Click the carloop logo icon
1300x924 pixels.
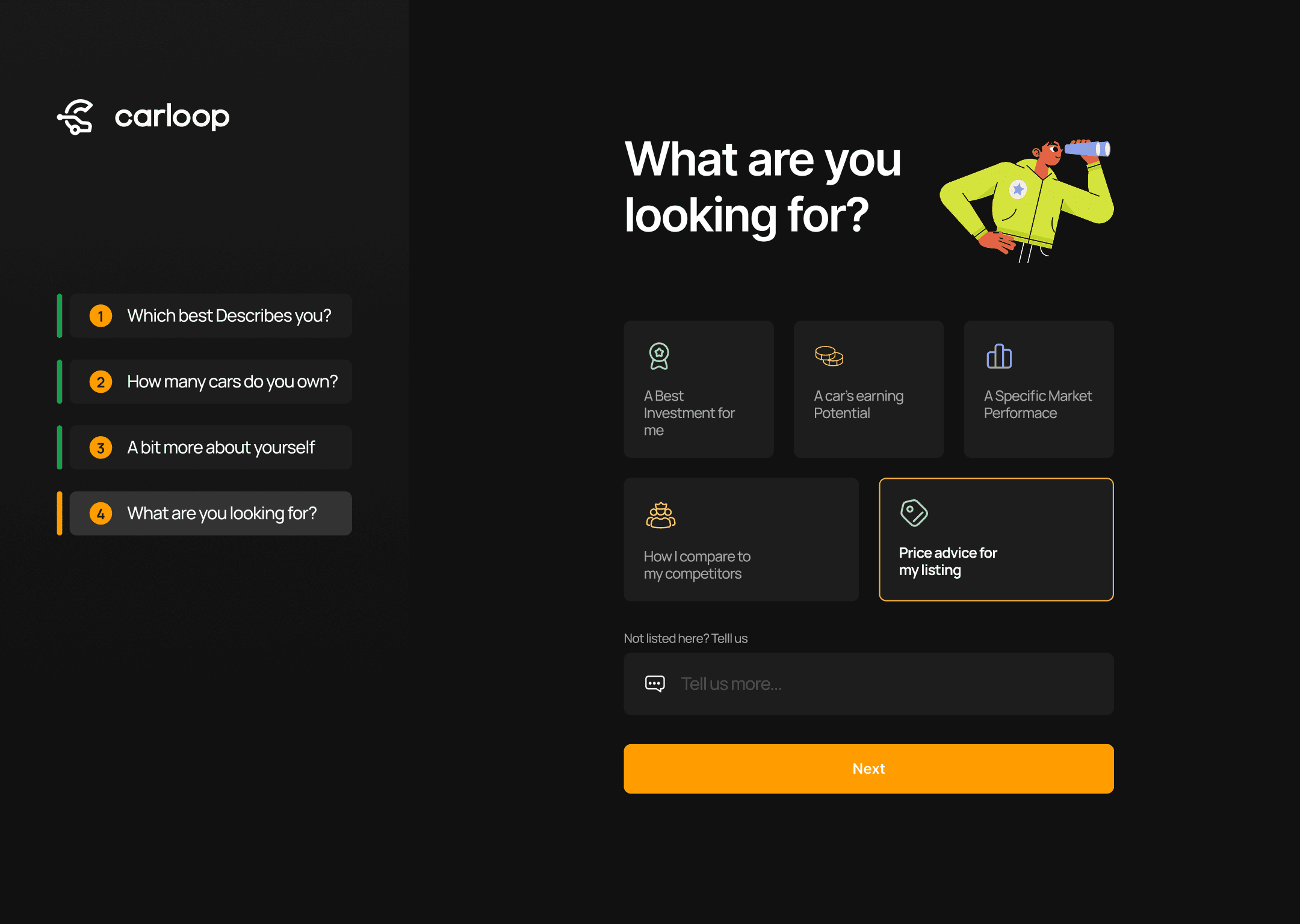[x=76, y=117]
